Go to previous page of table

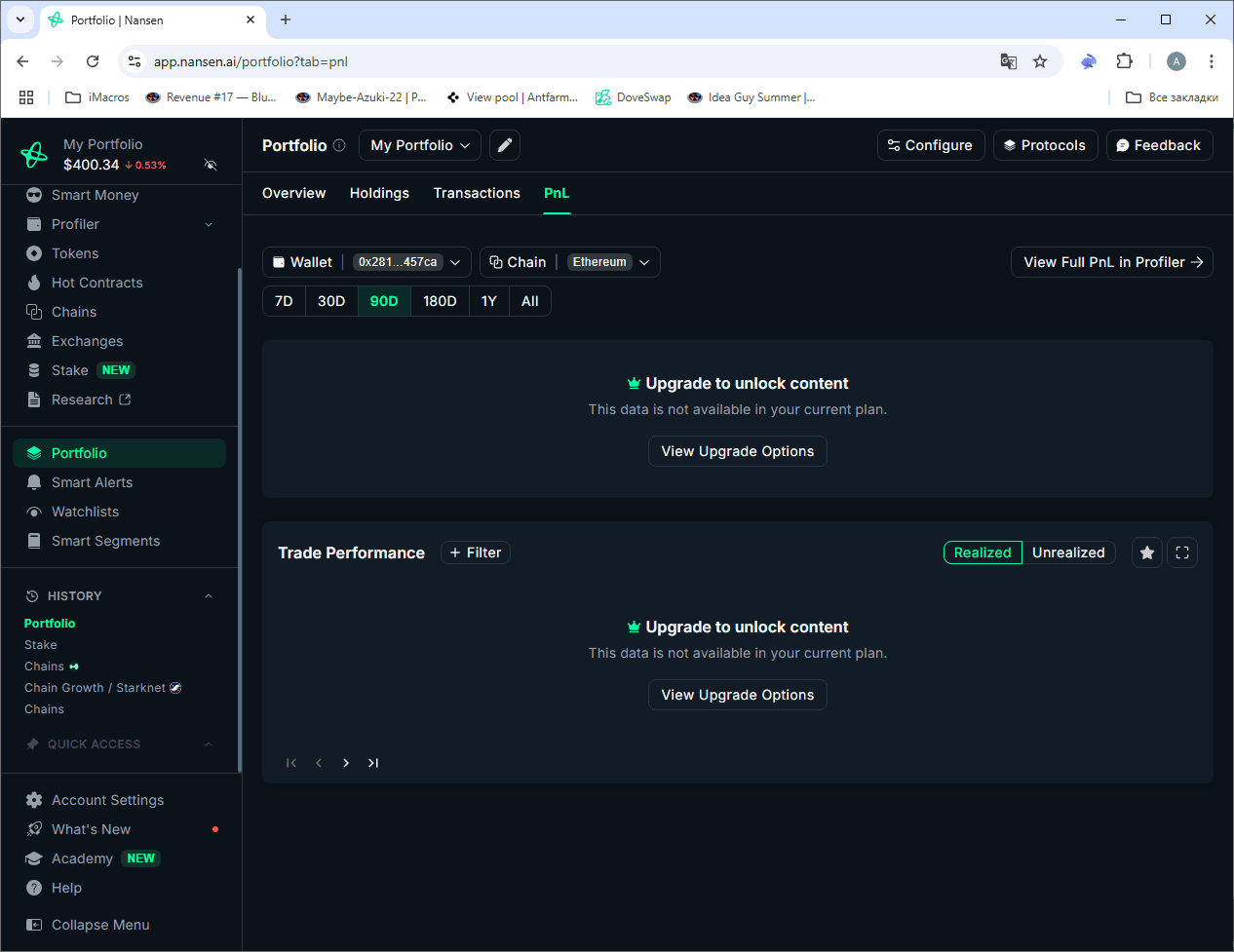[x=319, y=763]
